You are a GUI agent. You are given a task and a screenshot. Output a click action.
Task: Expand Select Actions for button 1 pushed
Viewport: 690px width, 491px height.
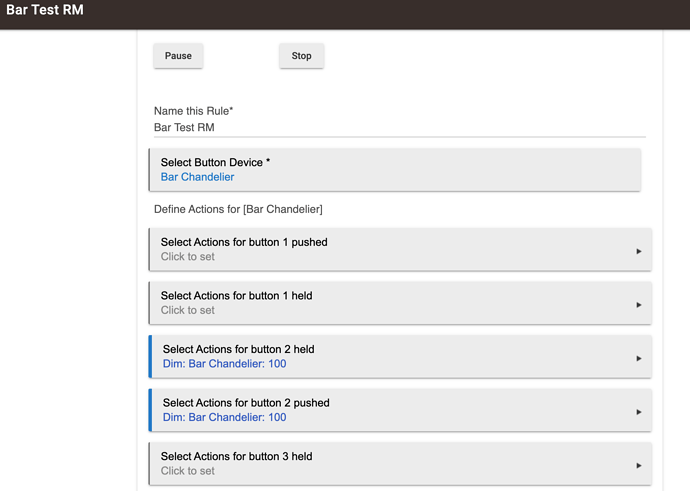tap(400, 249)
